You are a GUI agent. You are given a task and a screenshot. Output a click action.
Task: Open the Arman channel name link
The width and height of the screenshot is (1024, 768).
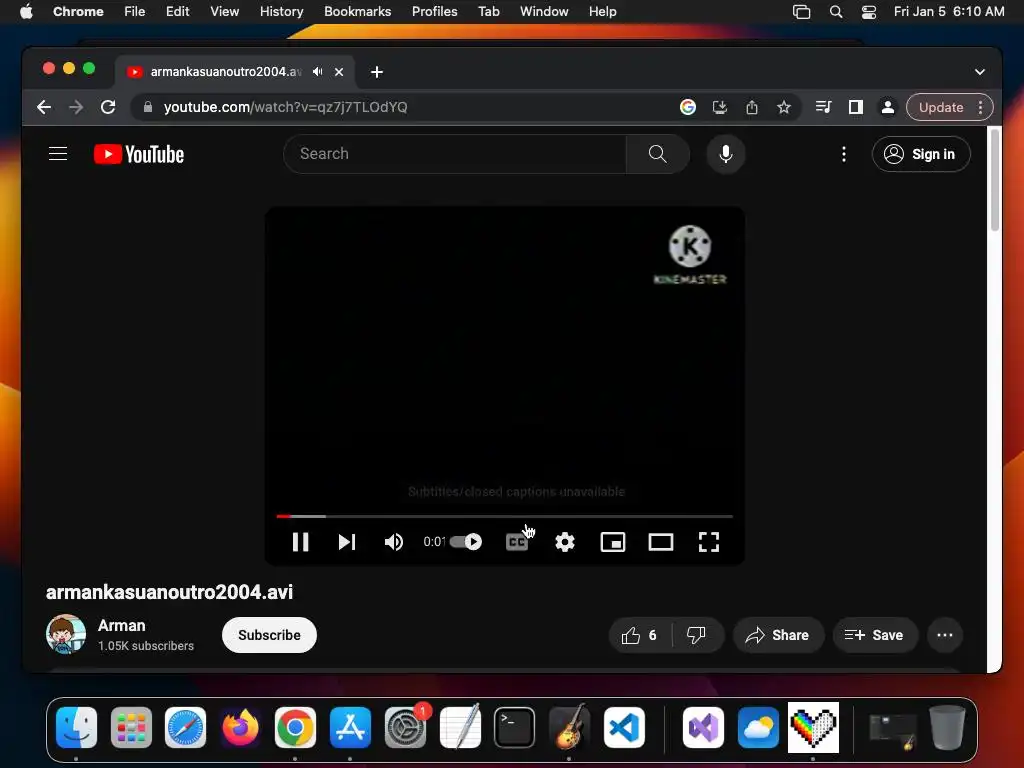pyautogui.click(x=121, y=626)
